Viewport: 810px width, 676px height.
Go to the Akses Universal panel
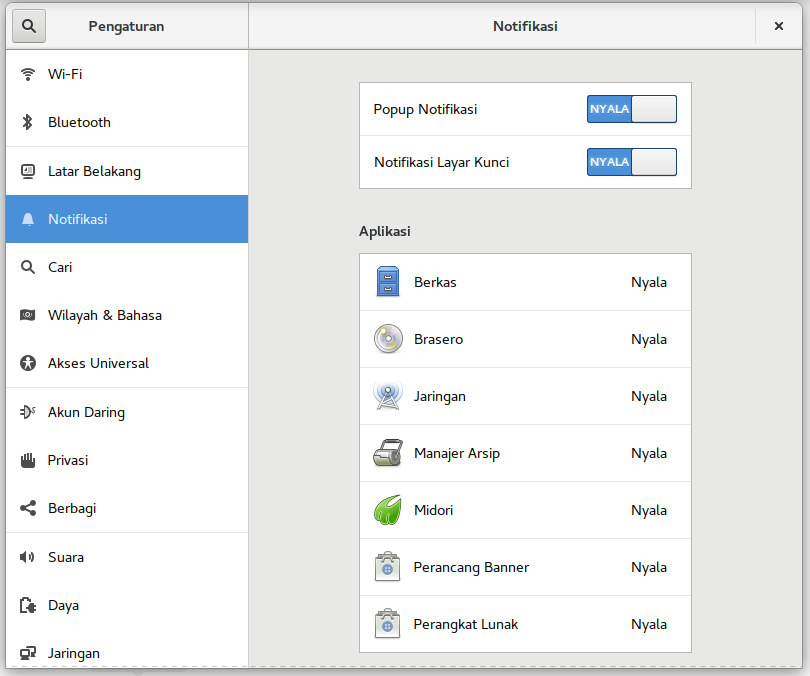point(98,363)
